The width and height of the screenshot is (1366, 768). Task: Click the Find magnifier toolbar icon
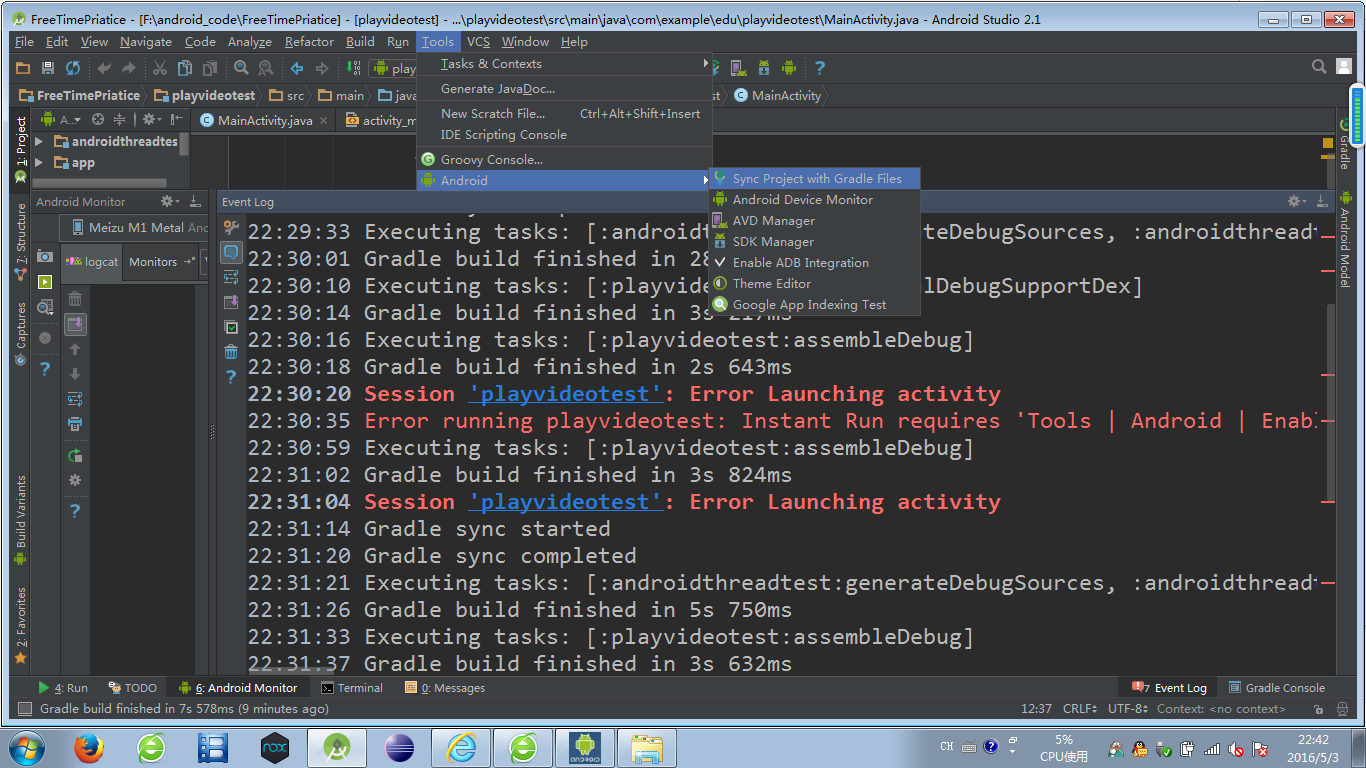pos(241,68)
